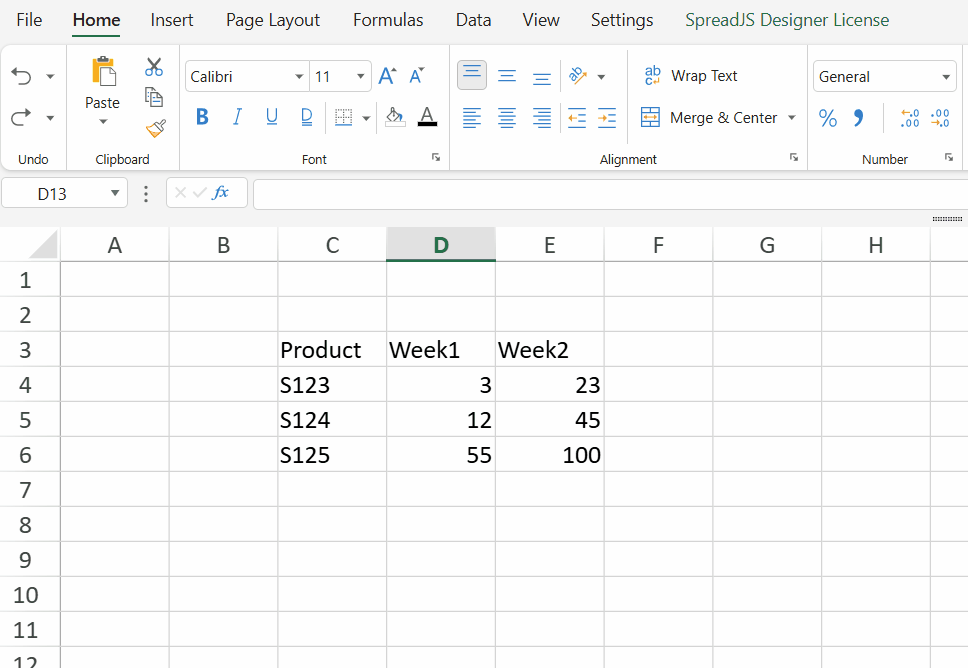Switch to the Insert tab
968x668 pixels.
pos(172,20)
